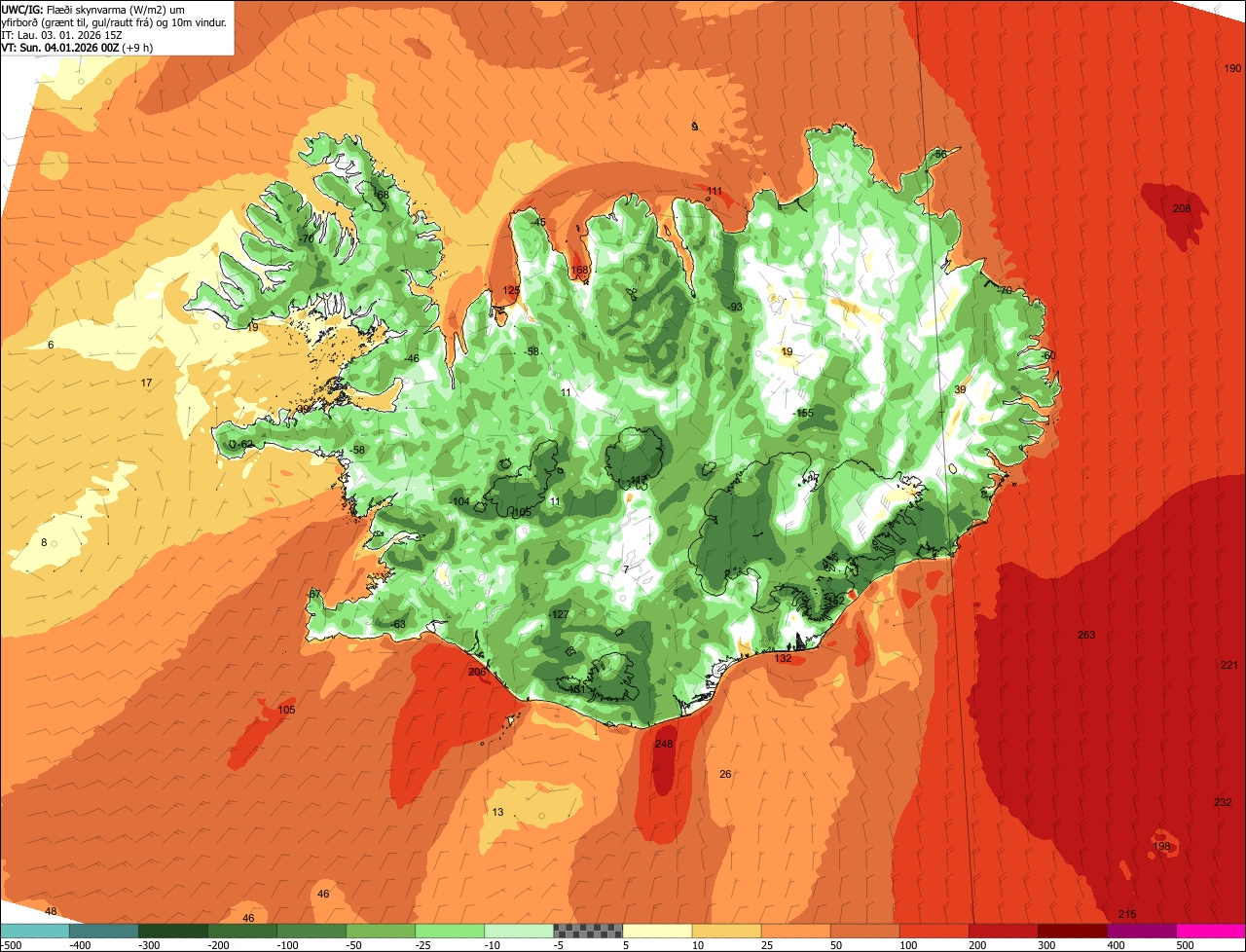Click the darkest green -300 to -200 swatch
The height and width of the screenshot is (952, 1246).
pos(172,931)
